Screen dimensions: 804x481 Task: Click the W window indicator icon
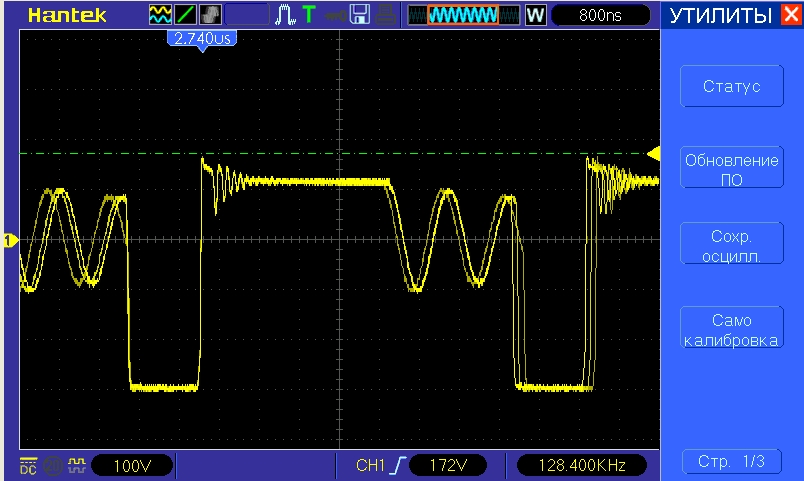(535, 15)
